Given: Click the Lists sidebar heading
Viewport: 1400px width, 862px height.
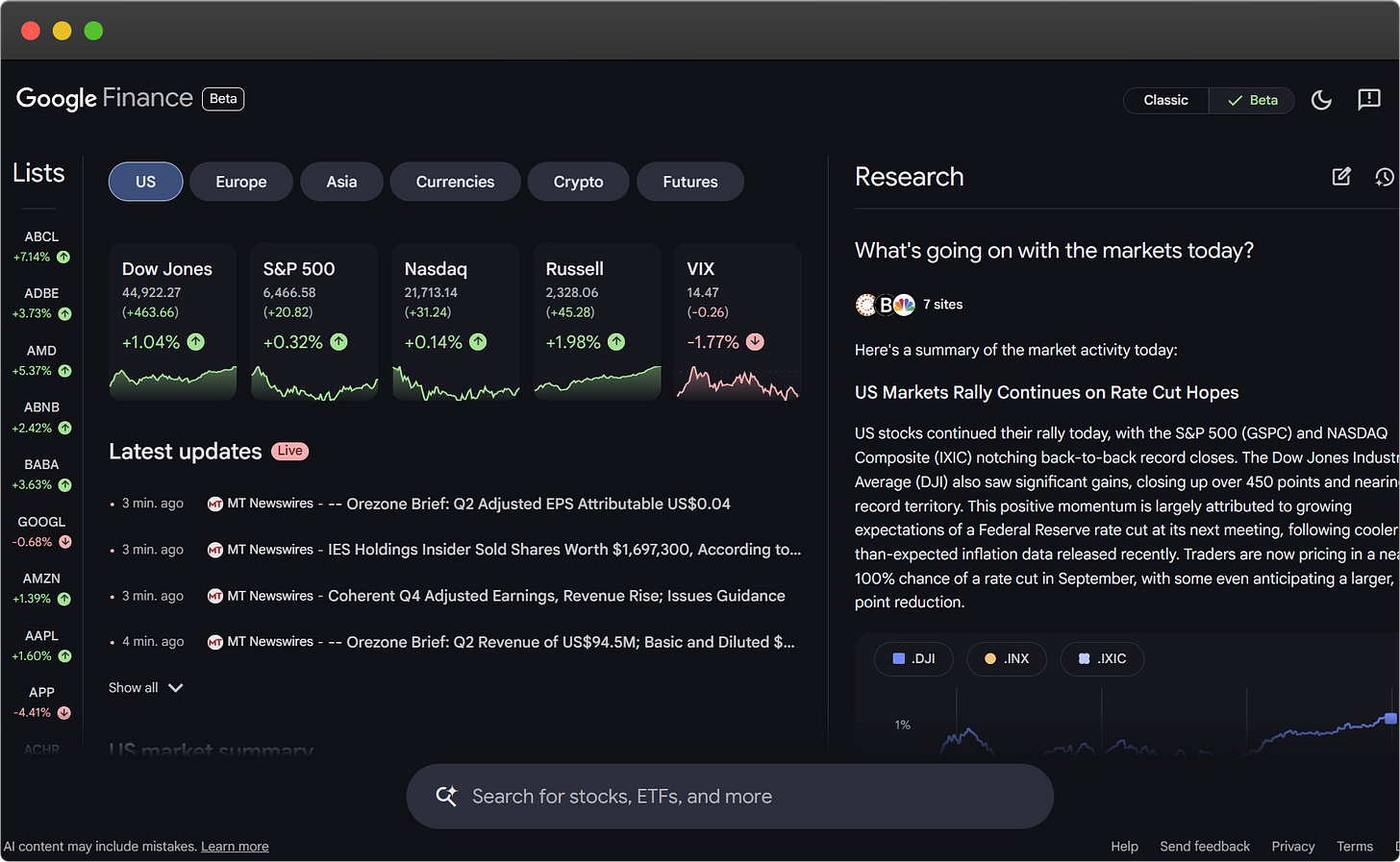Looking at the screenshot, I should [38, 173].
